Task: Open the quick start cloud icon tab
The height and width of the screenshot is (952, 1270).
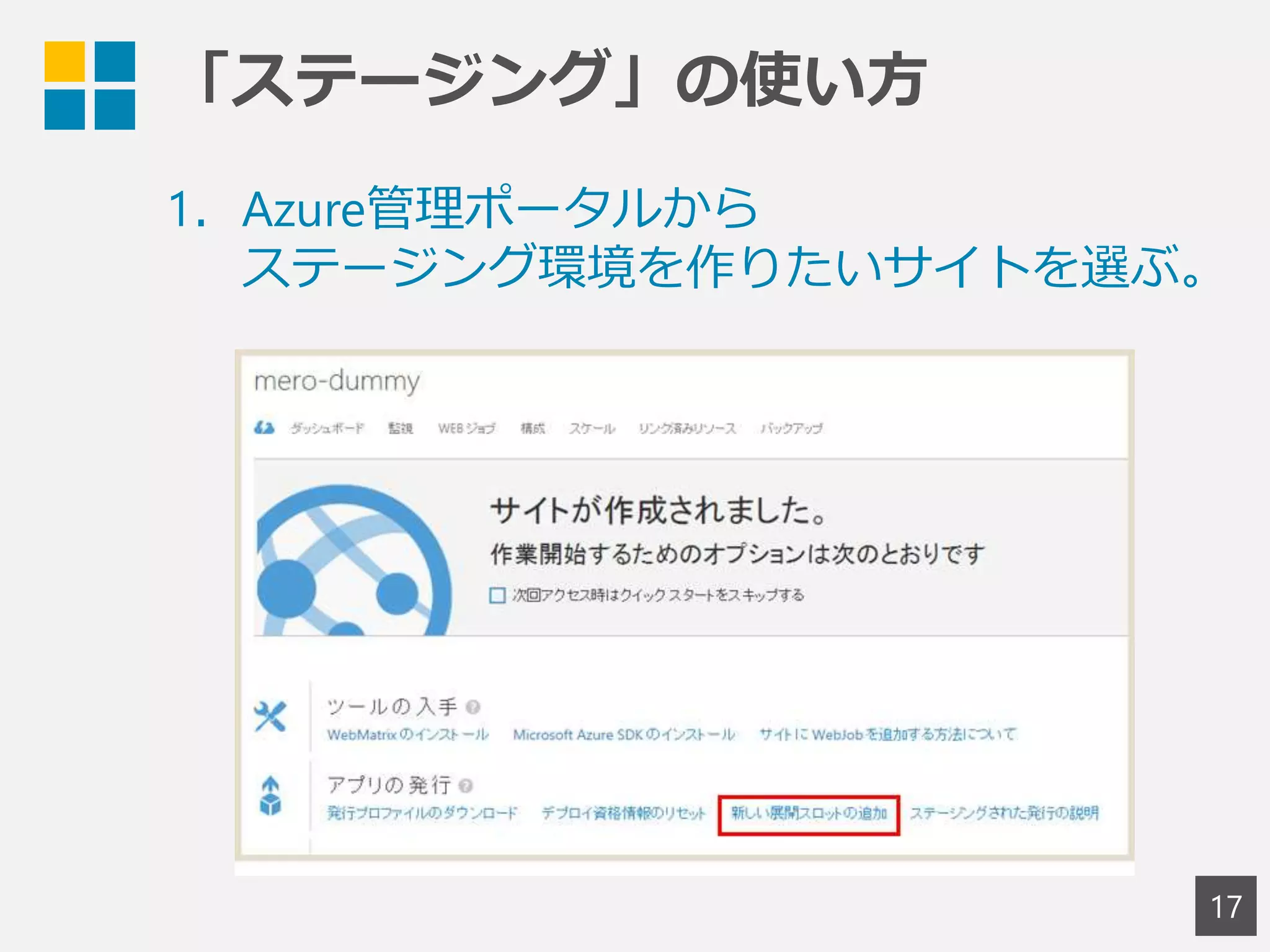Action: [264, 428]
